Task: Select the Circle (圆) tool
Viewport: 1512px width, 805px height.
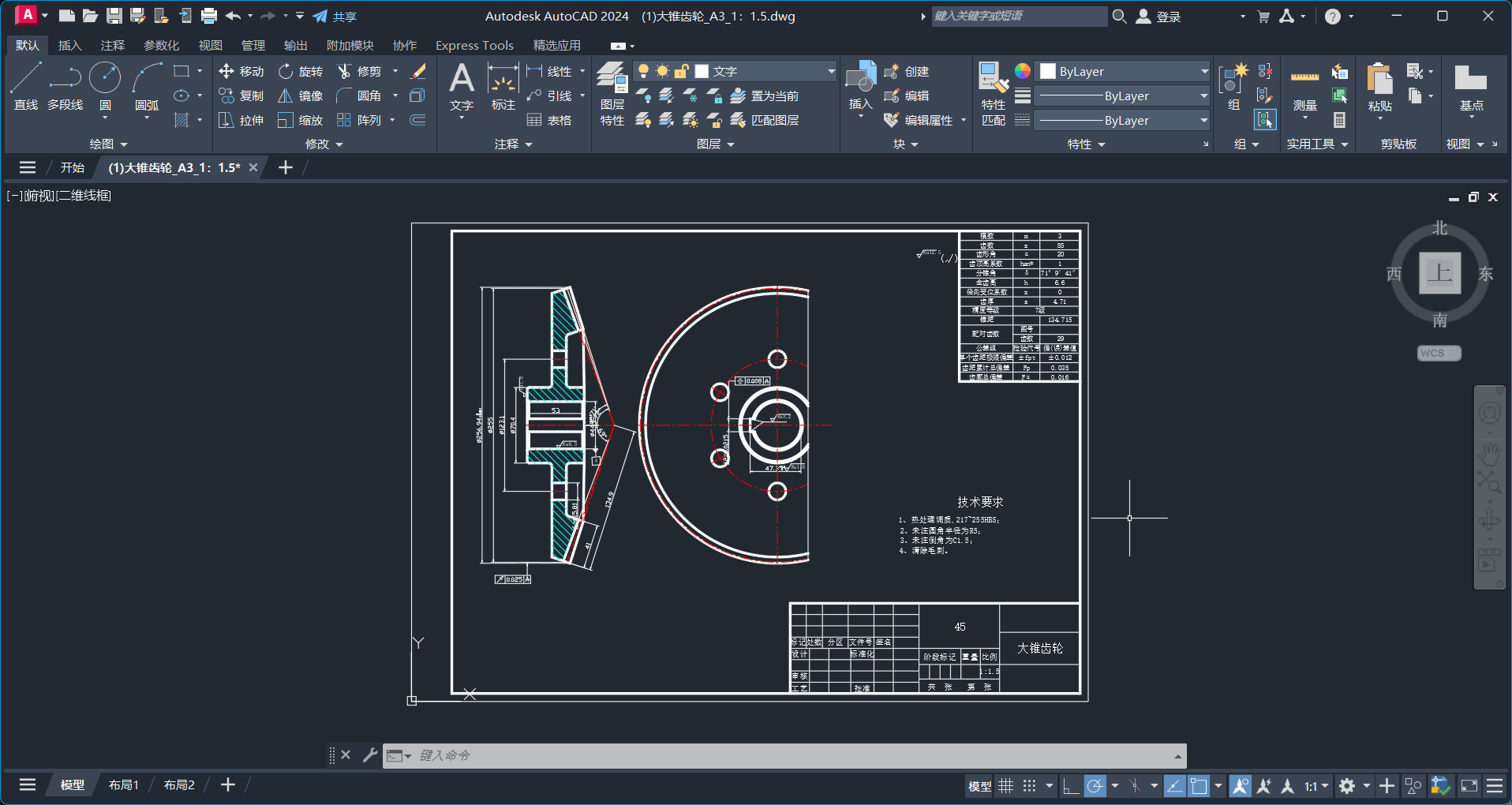Action: 105,86
